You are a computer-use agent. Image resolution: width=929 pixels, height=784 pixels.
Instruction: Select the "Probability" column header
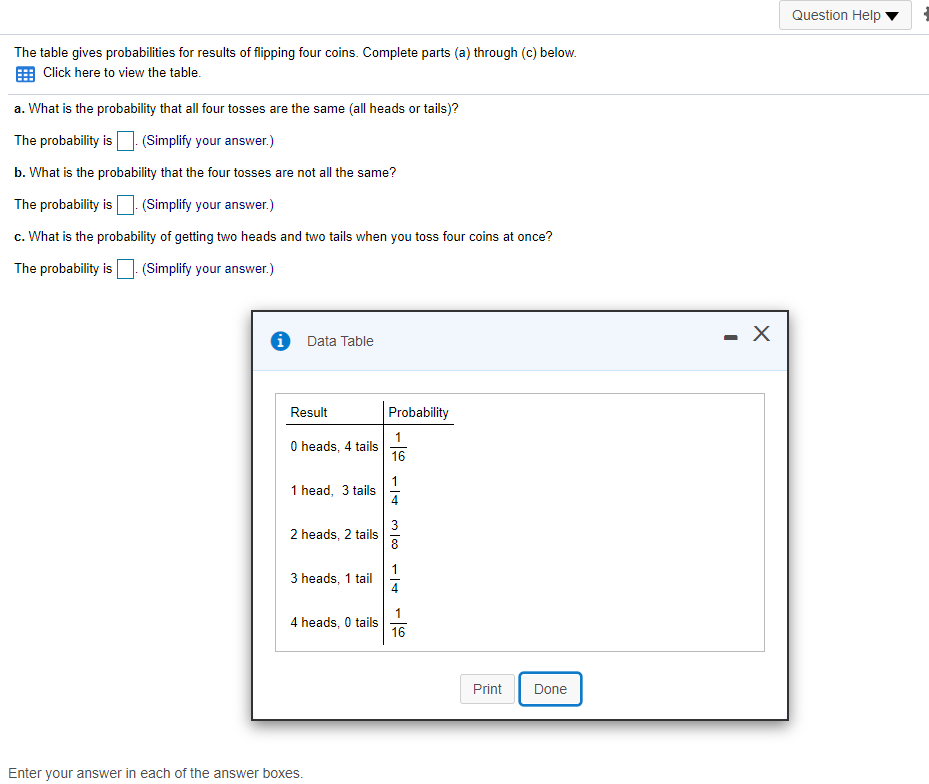[x=419, y=412]
